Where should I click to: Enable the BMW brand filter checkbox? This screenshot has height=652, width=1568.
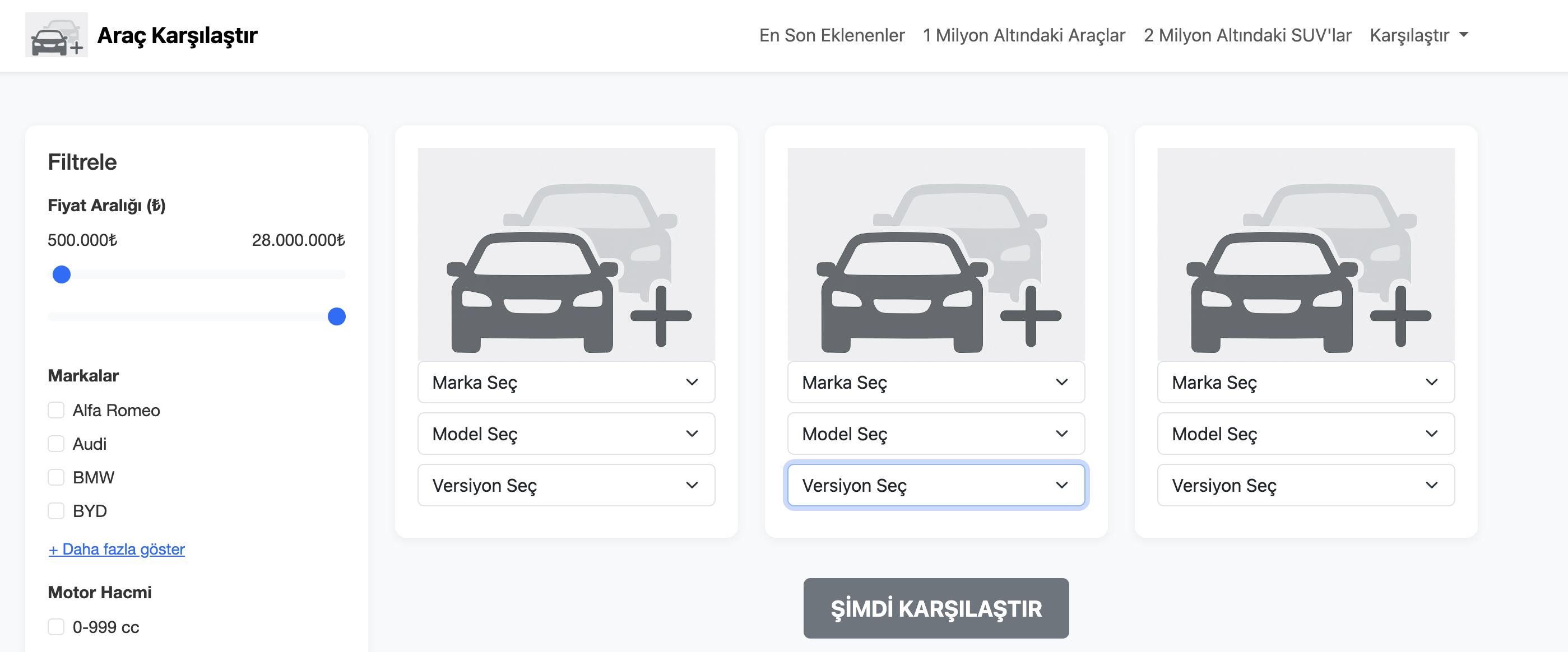pyautogui.click(x=56, y=477)
